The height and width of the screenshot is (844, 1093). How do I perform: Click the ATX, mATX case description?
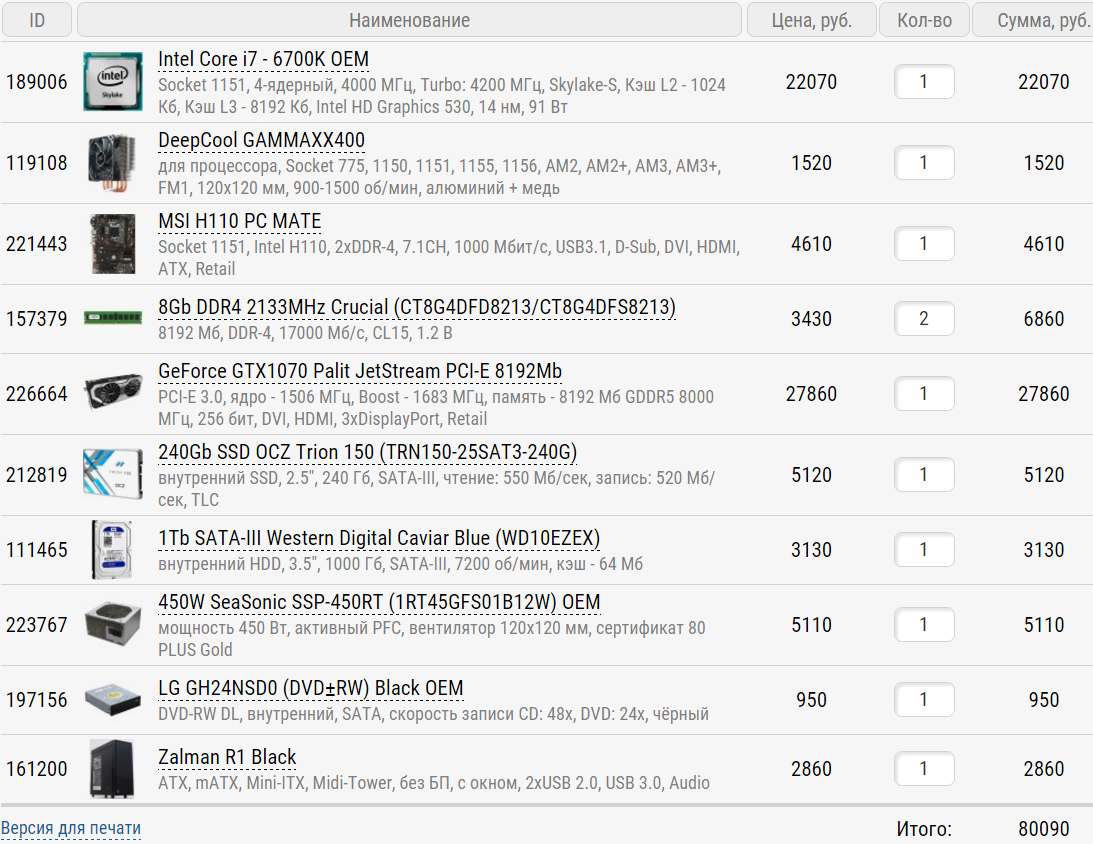pos(434,783)
